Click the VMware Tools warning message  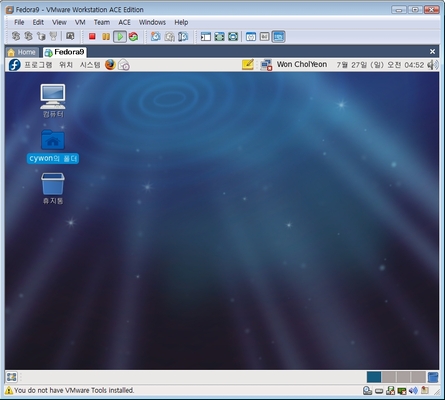[x=74, y=390]
